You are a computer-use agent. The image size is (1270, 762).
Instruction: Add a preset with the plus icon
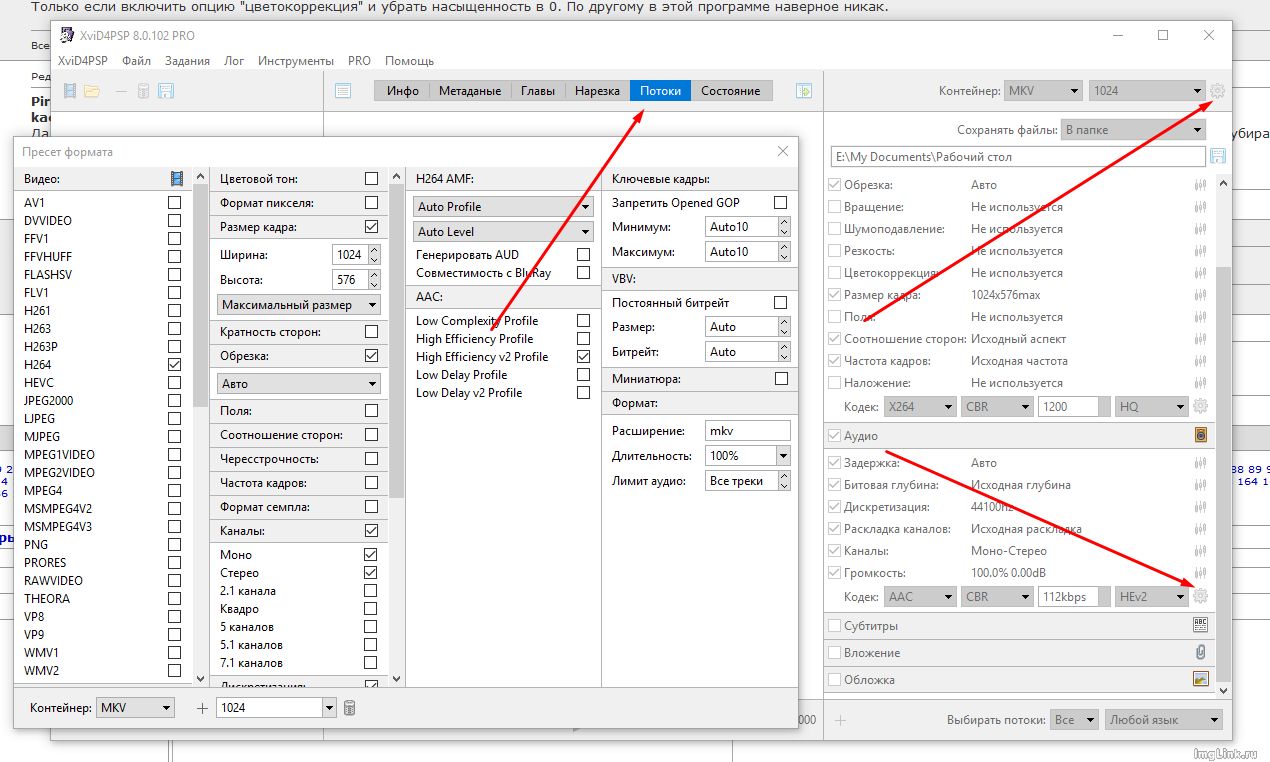[x=202, y=708]
